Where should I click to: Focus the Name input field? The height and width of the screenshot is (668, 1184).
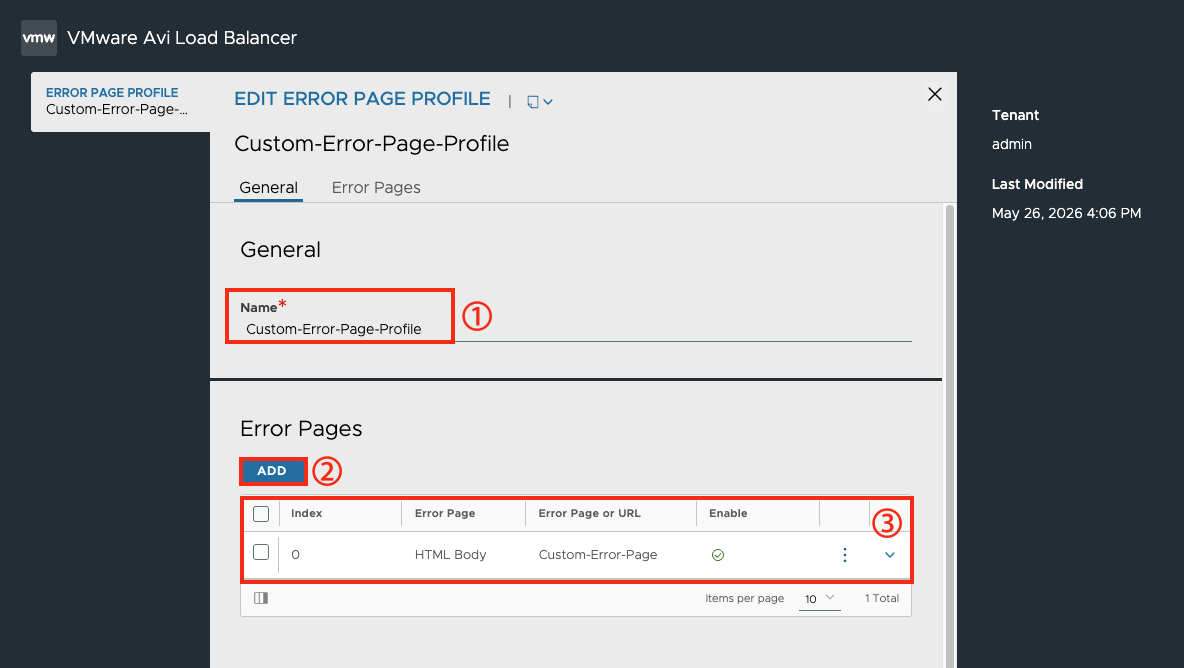pos(575,329)
